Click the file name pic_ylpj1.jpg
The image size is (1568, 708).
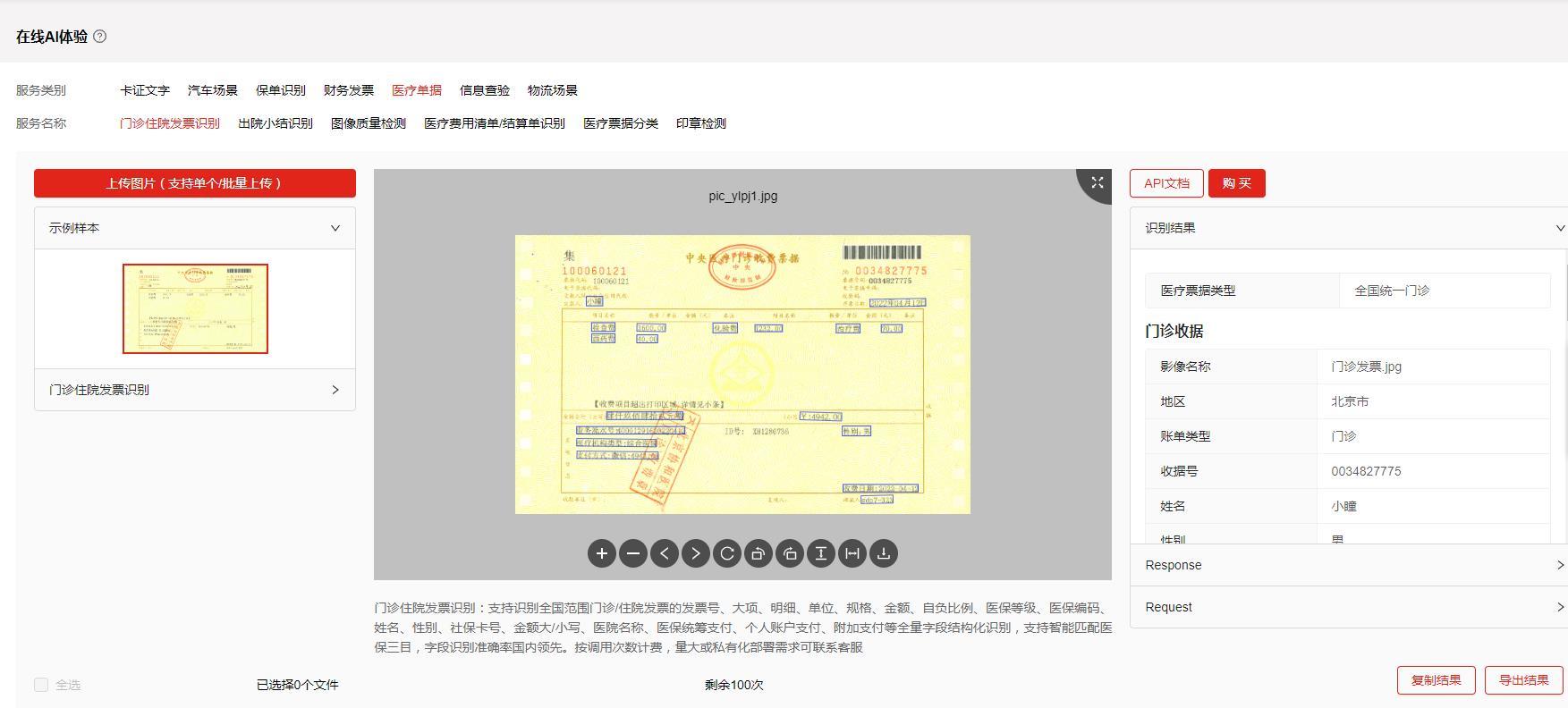(743, 196)
